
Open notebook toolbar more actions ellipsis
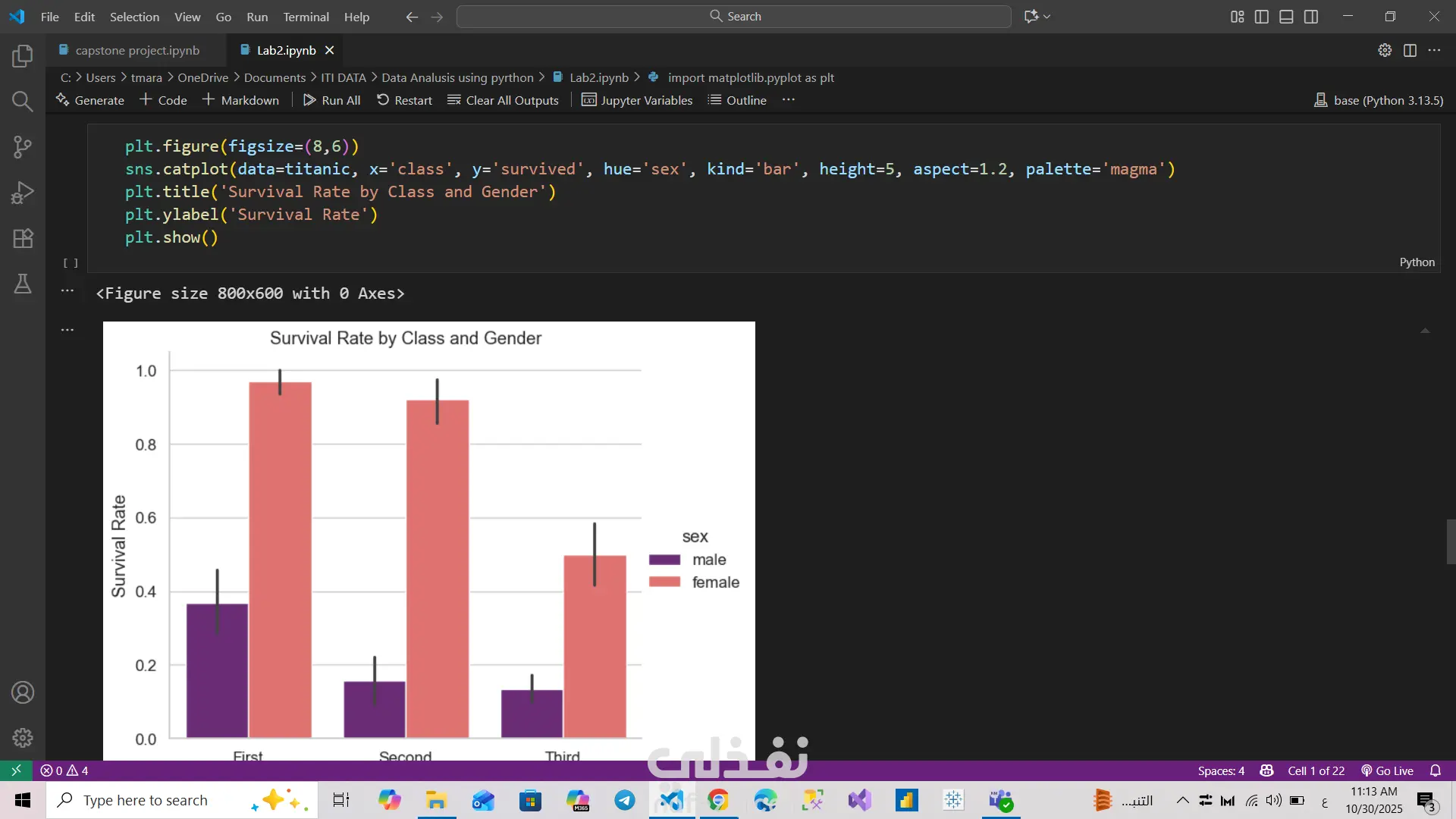789,100
